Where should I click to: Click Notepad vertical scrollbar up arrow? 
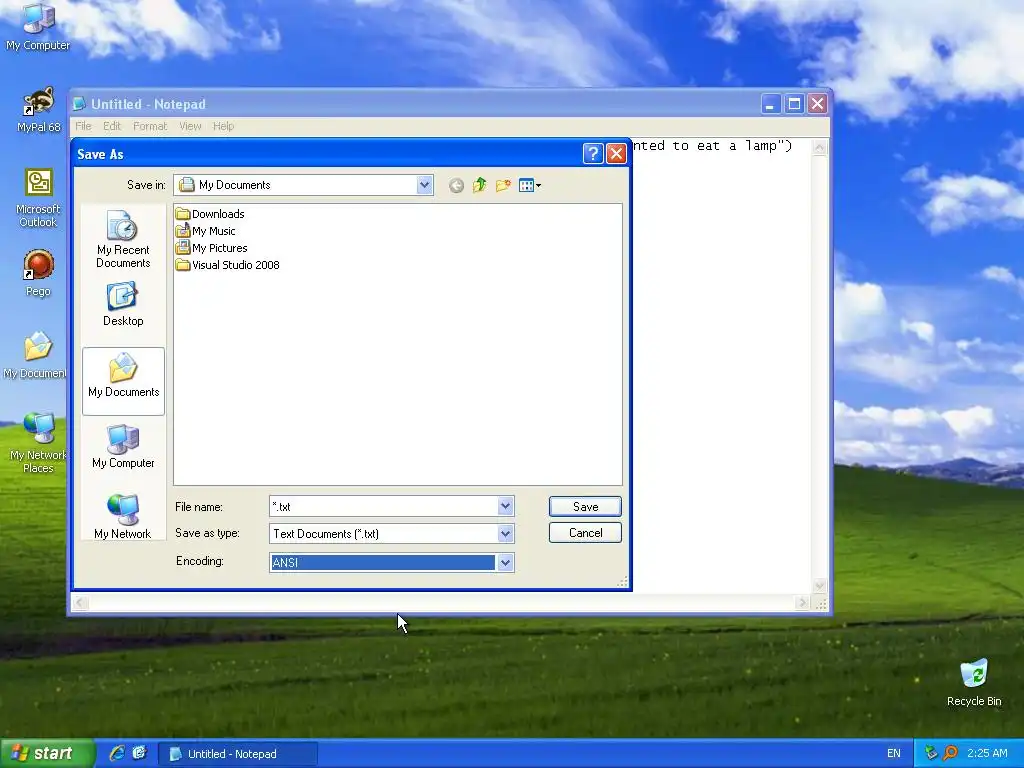pos(819,147)
